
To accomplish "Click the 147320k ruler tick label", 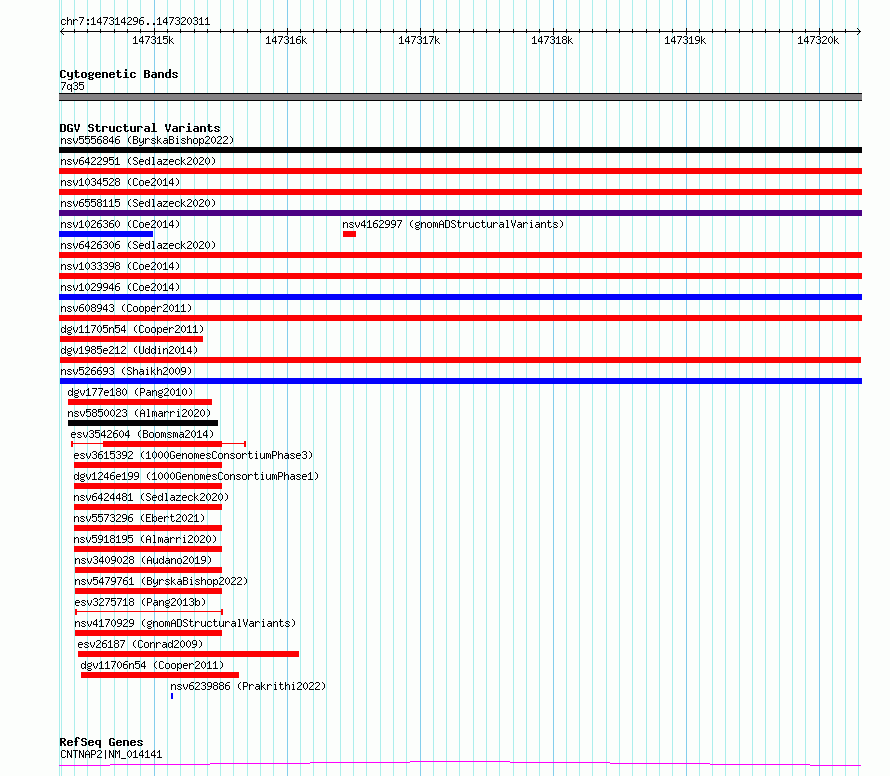I will tap(818, 41).
